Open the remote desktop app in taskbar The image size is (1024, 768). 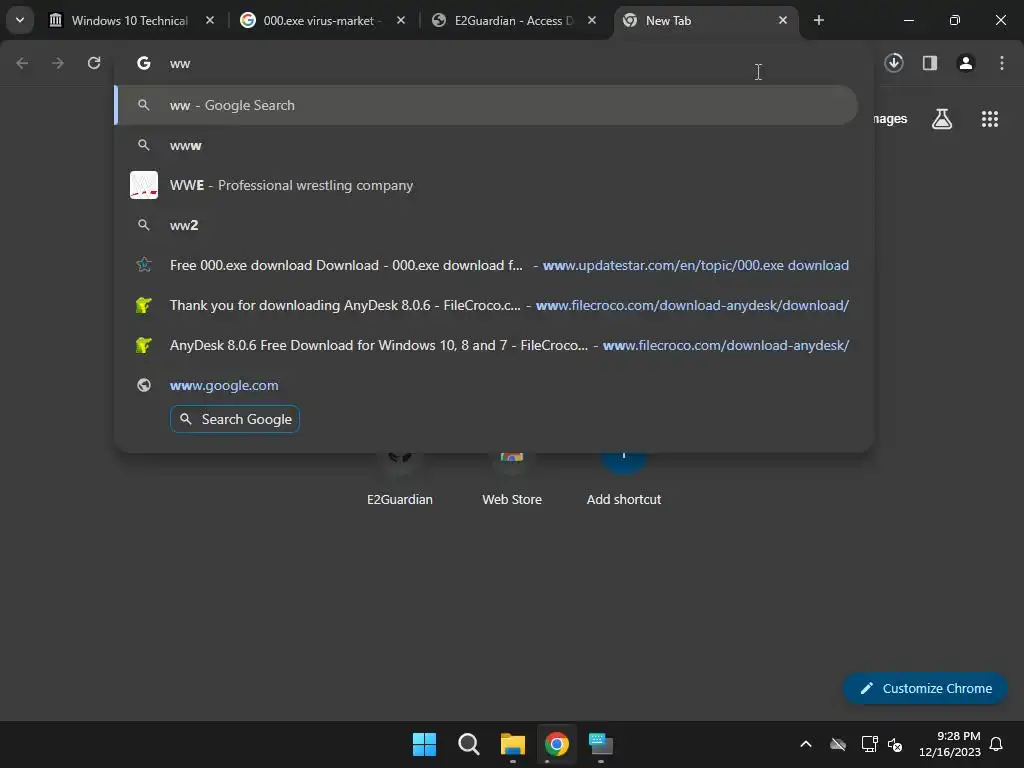pyautogui.click(x=601, y=744)
